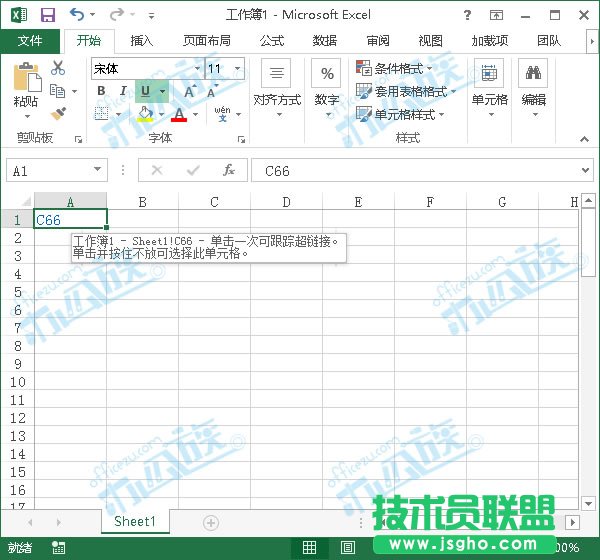This screenshot has width=600, height=560.
Task: Open the 数字 number format group
Action: [326, 88]
